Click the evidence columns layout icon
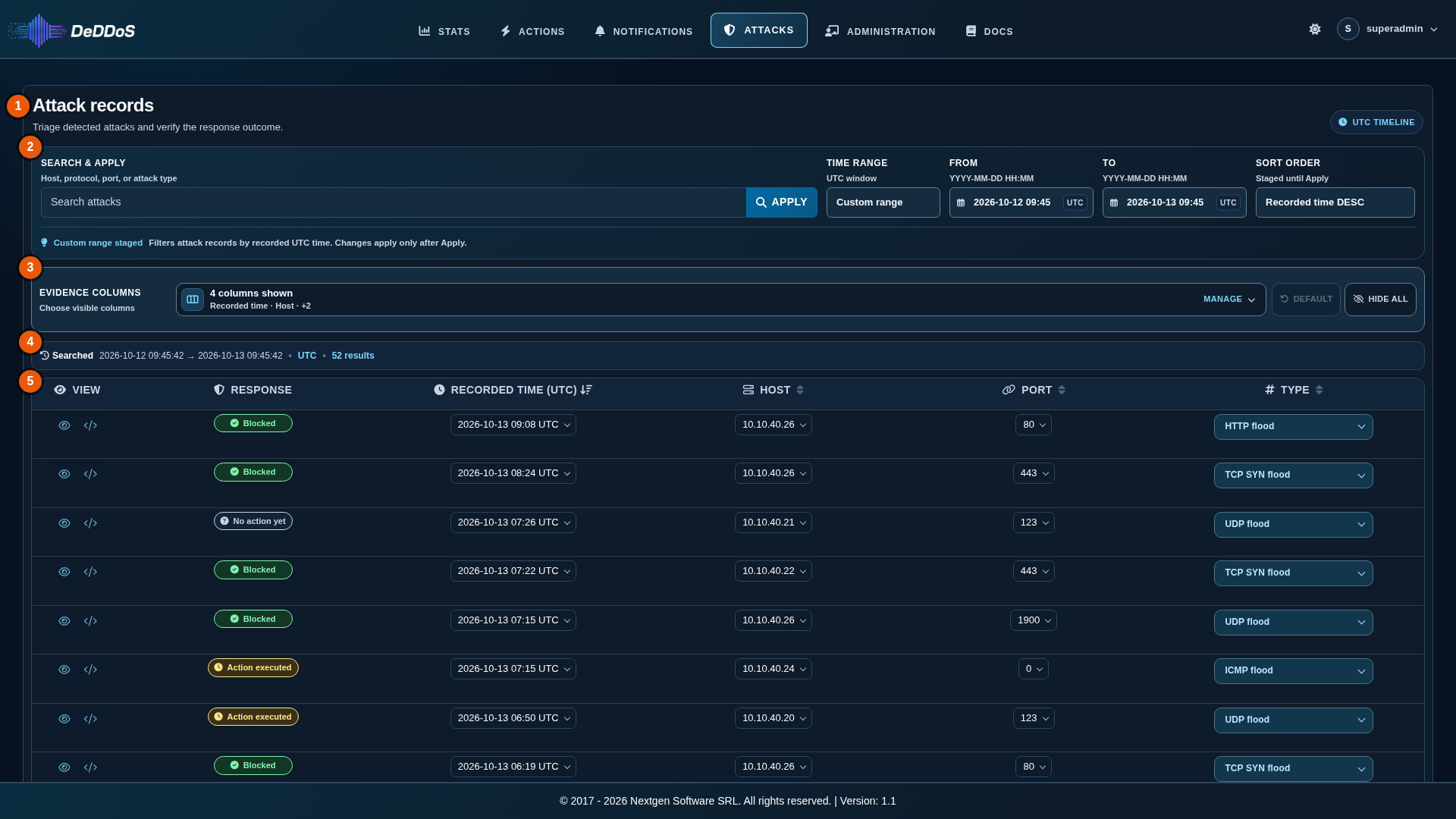The height and width of the screenshot is (819, 1456). pos(193,300)
